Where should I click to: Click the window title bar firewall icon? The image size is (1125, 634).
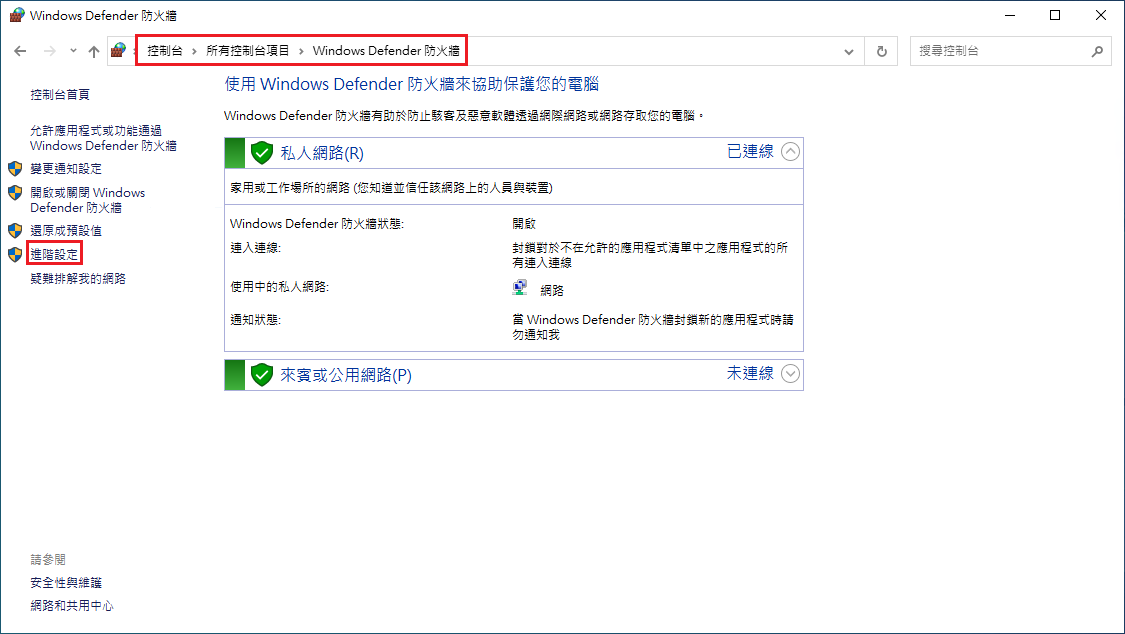point(16,15)
